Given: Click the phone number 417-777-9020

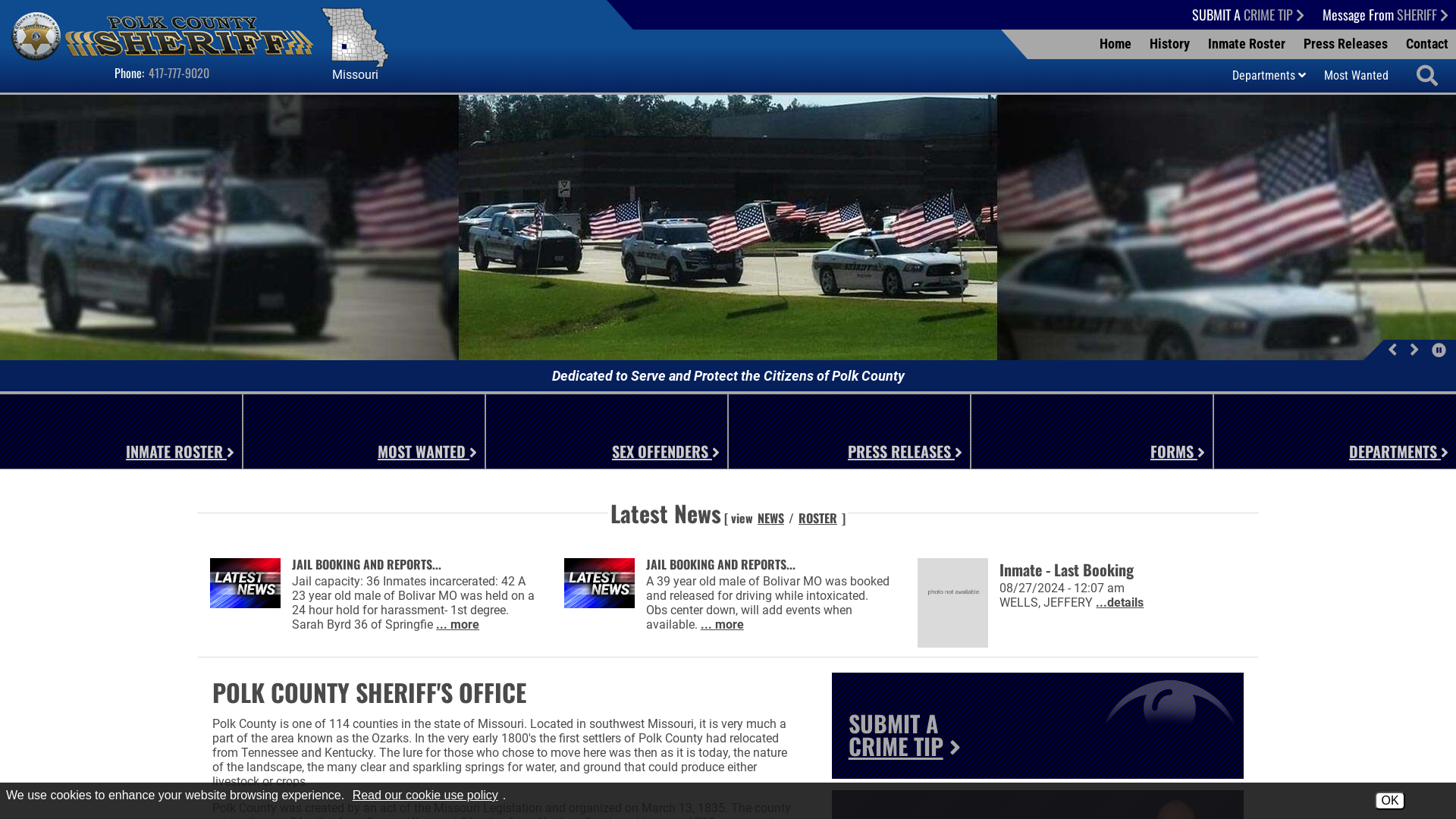Looking at the screenshot, I should pyautogui.click(x=179, y=73).
